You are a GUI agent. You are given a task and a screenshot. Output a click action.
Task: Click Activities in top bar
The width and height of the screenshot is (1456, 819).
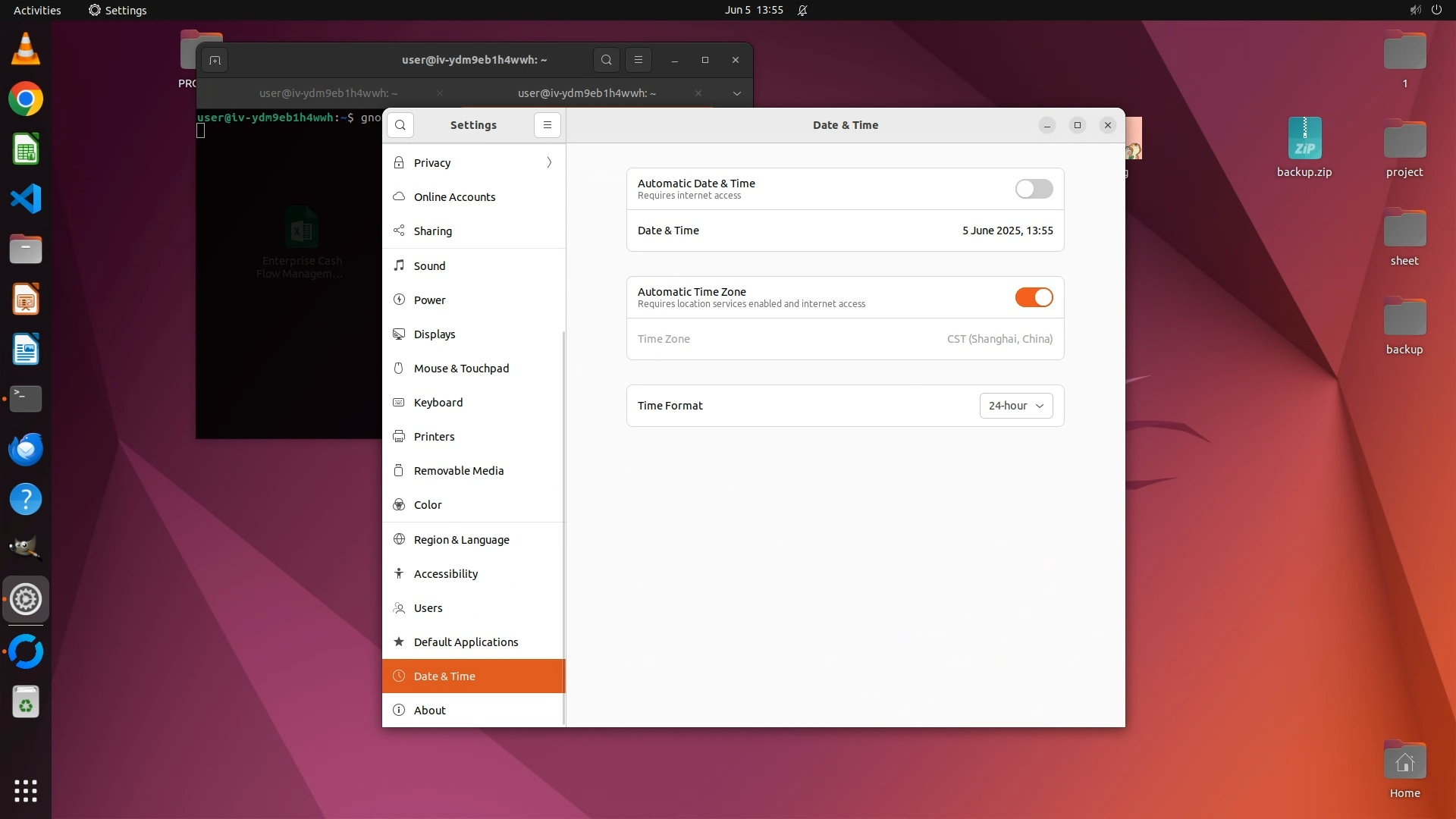36,11
